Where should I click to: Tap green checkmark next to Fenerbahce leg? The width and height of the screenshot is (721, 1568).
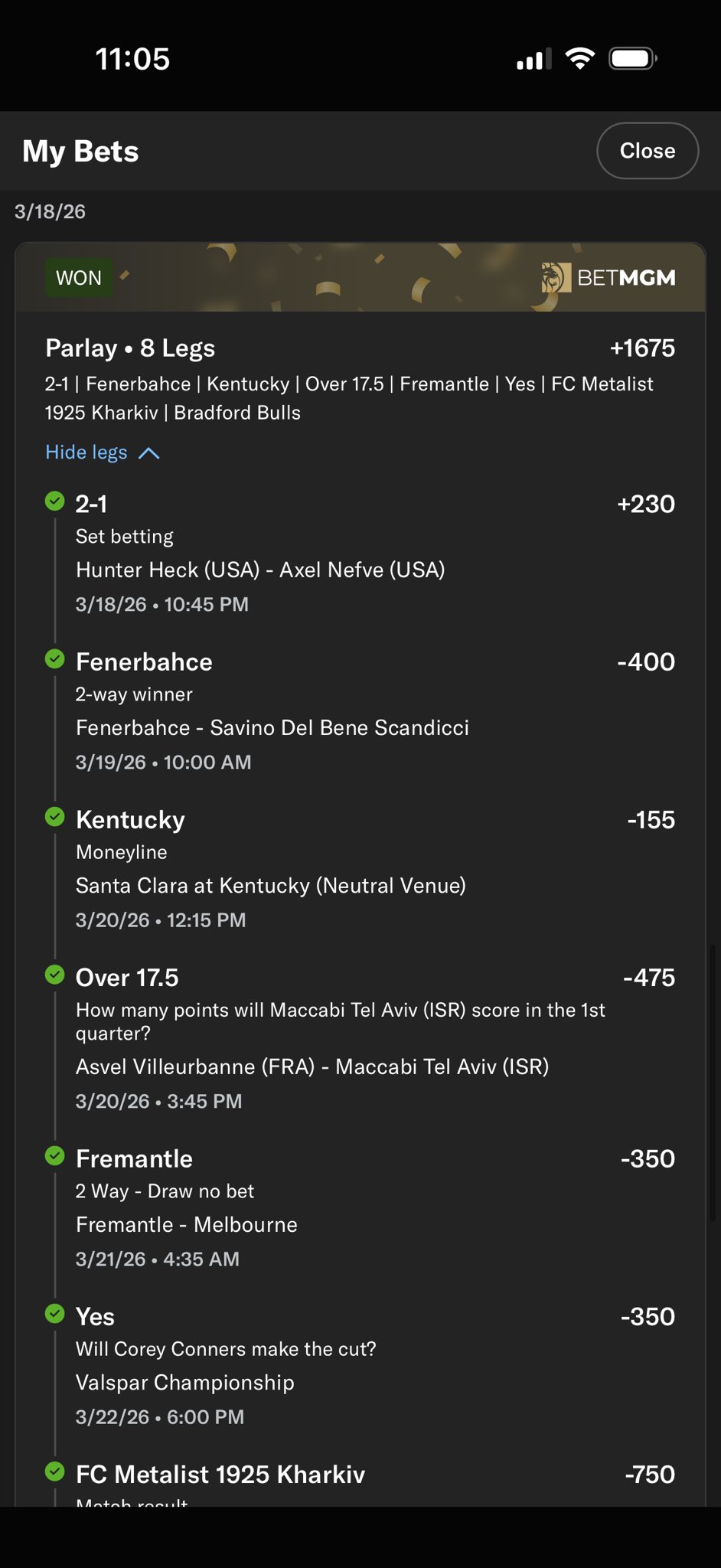(55, 659)
